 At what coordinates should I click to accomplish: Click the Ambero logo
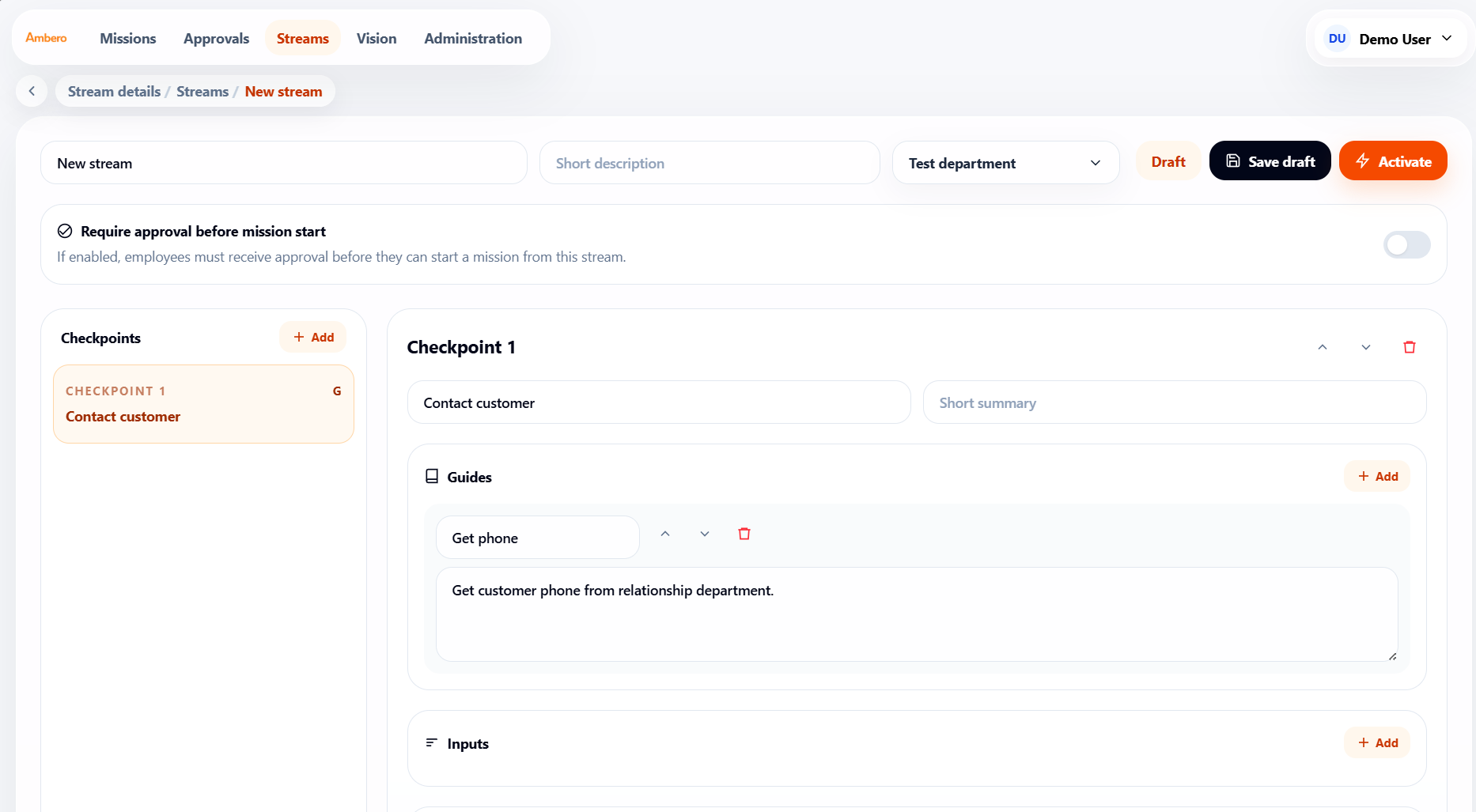pyautogui.click(x=46, y=38)
